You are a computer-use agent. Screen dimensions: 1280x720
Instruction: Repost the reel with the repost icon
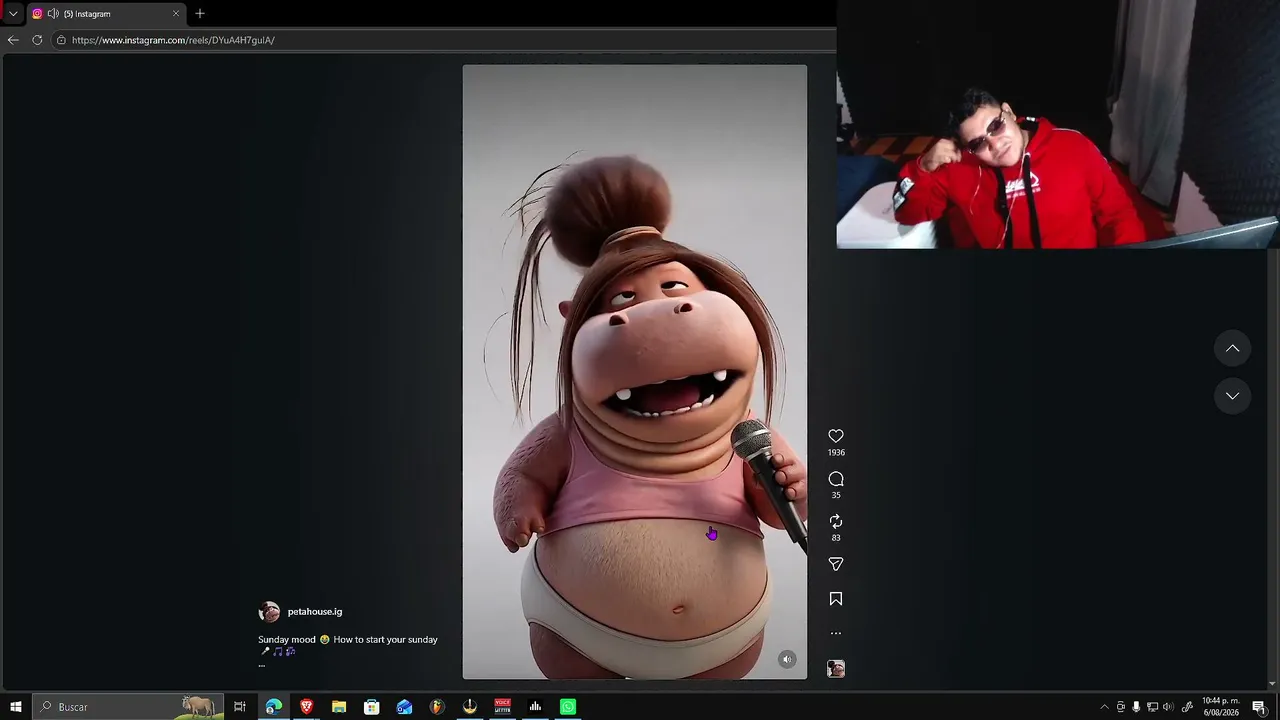pos(836,522)
